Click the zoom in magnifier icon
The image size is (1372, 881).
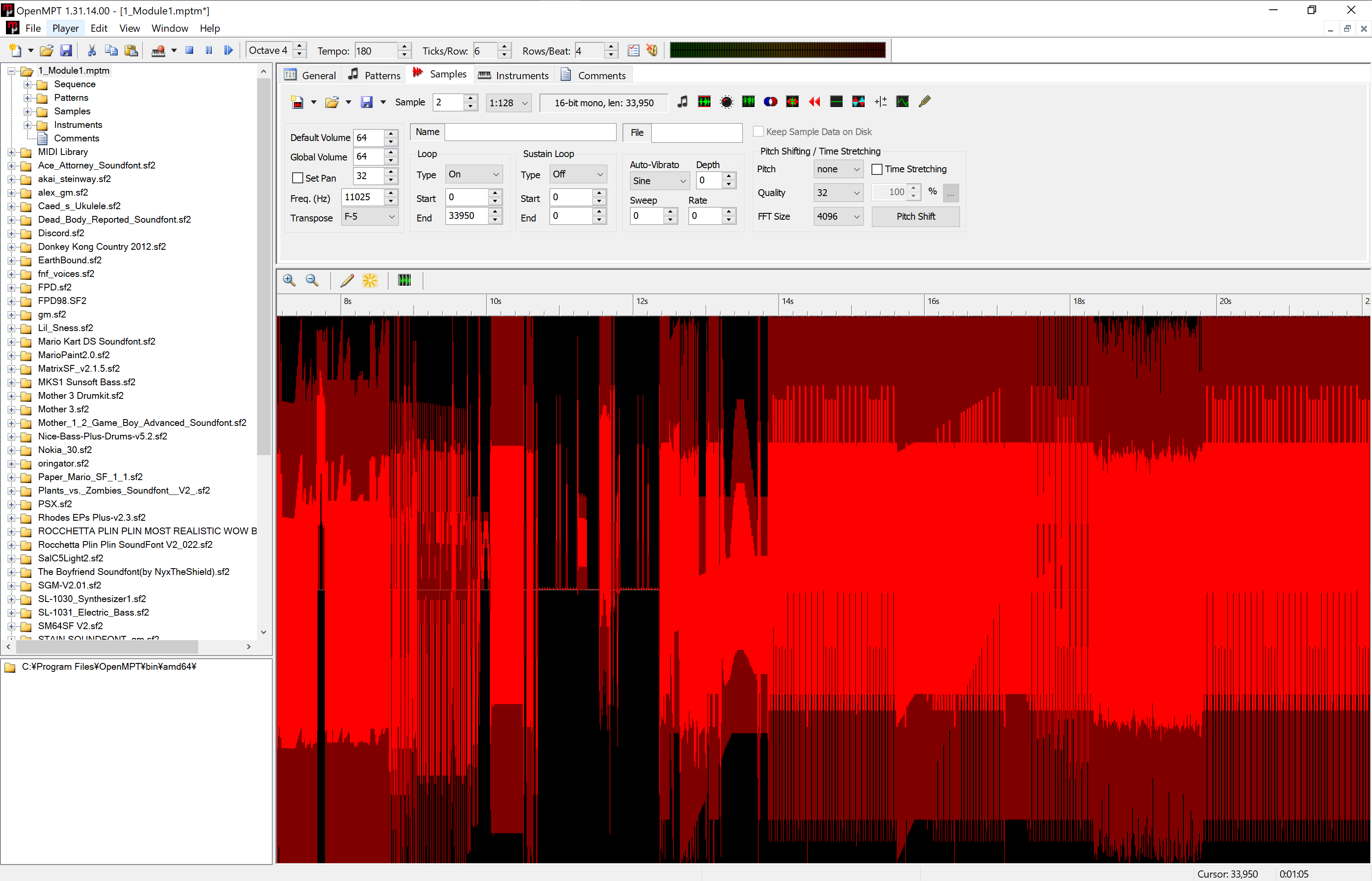[x=290, y=280]
